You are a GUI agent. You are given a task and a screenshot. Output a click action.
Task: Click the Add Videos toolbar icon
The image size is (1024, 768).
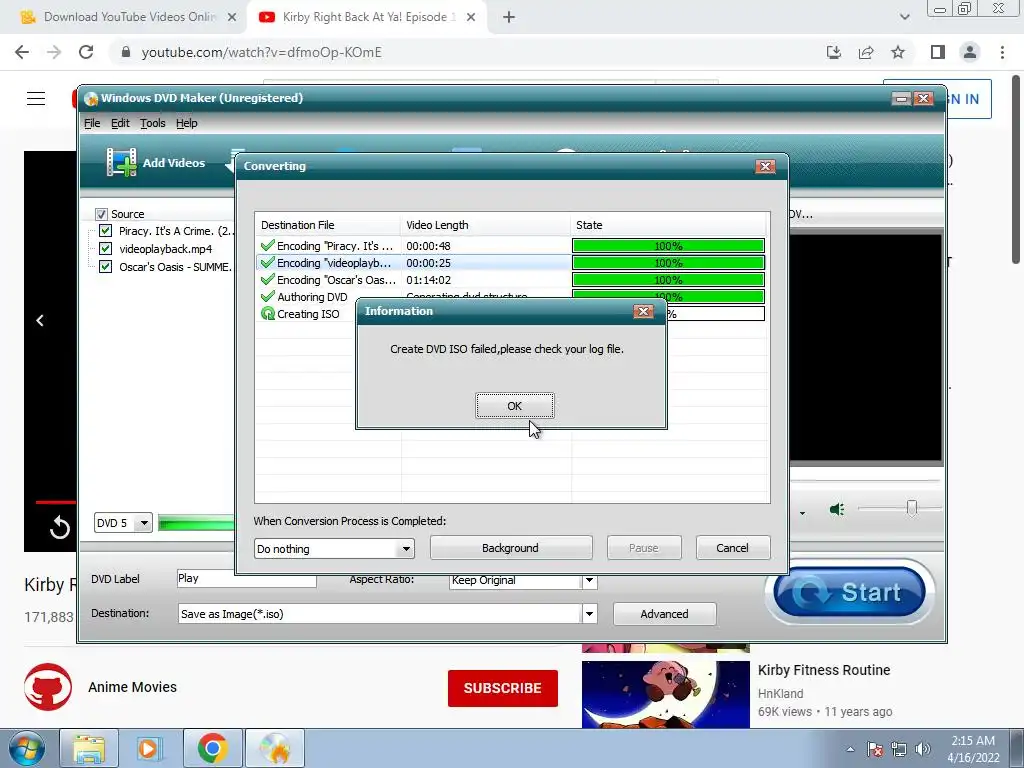click(121, 163)
